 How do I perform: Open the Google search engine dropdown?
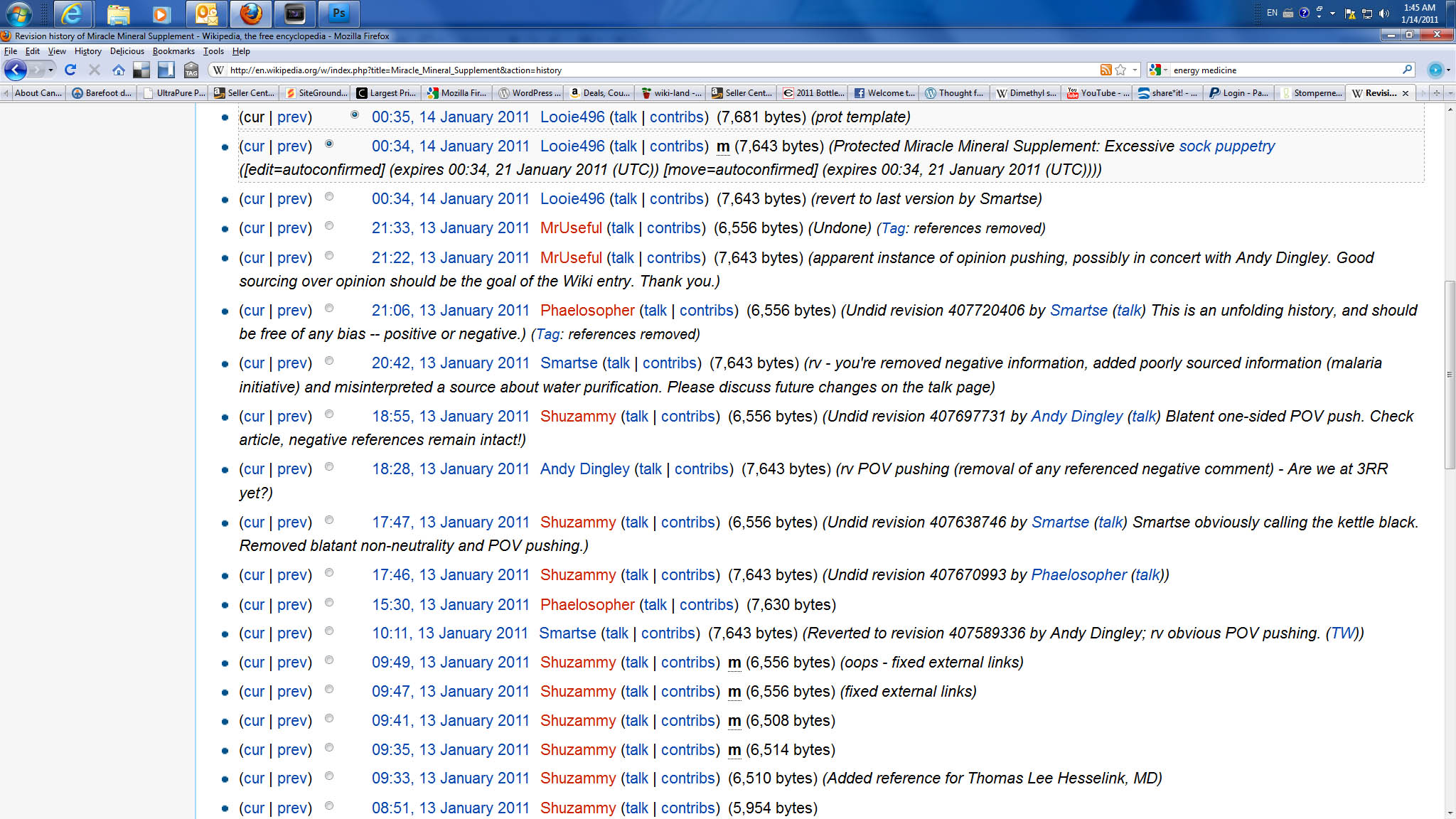click(x=1158, y=70)
